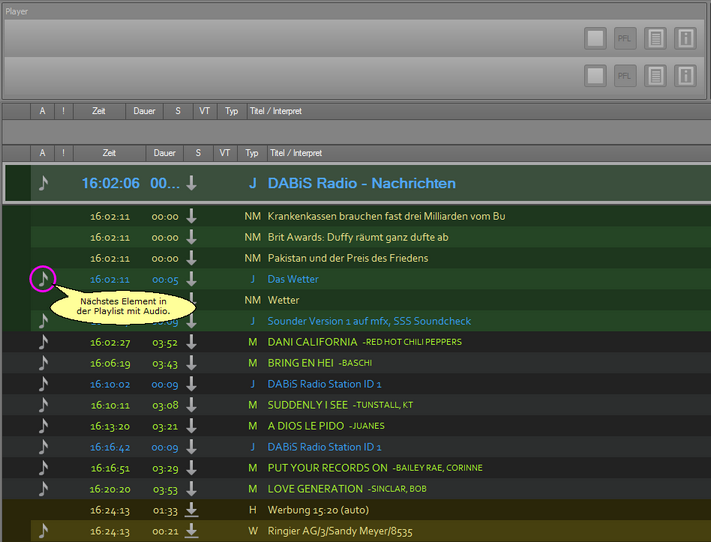Select the LOVE GENERATION song title
Image resolution: width=711 pixels, height=542 pixels.
[315, 489]
